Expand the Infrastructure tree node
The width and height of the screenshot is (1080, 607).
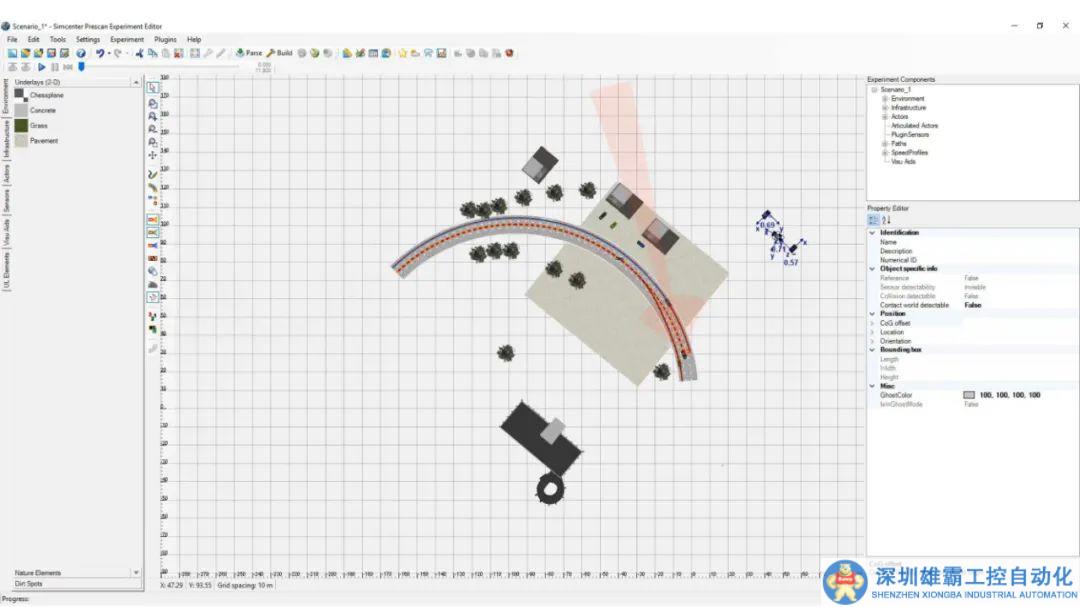(x=885, y=108)
